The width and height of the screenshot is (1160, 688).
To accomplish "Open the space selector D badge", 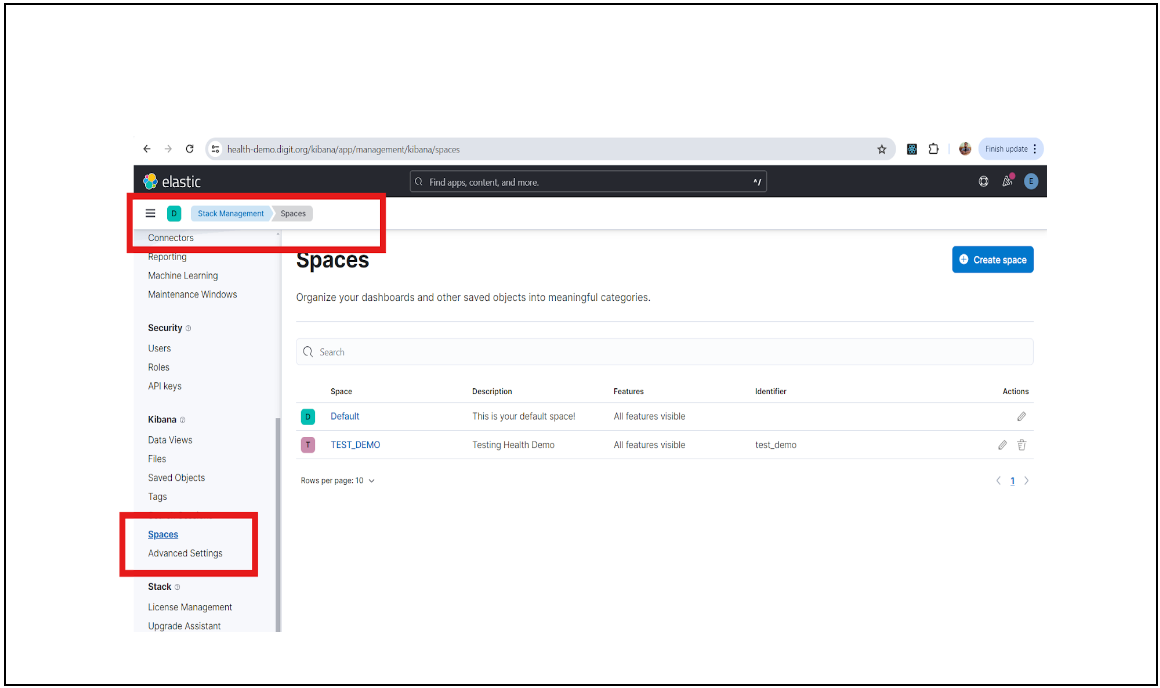I will click(174, 213).
